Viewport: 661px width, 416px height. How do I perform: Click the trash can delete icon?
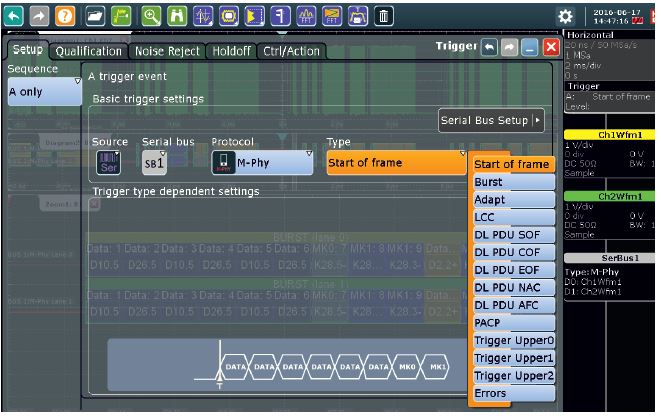384,16
